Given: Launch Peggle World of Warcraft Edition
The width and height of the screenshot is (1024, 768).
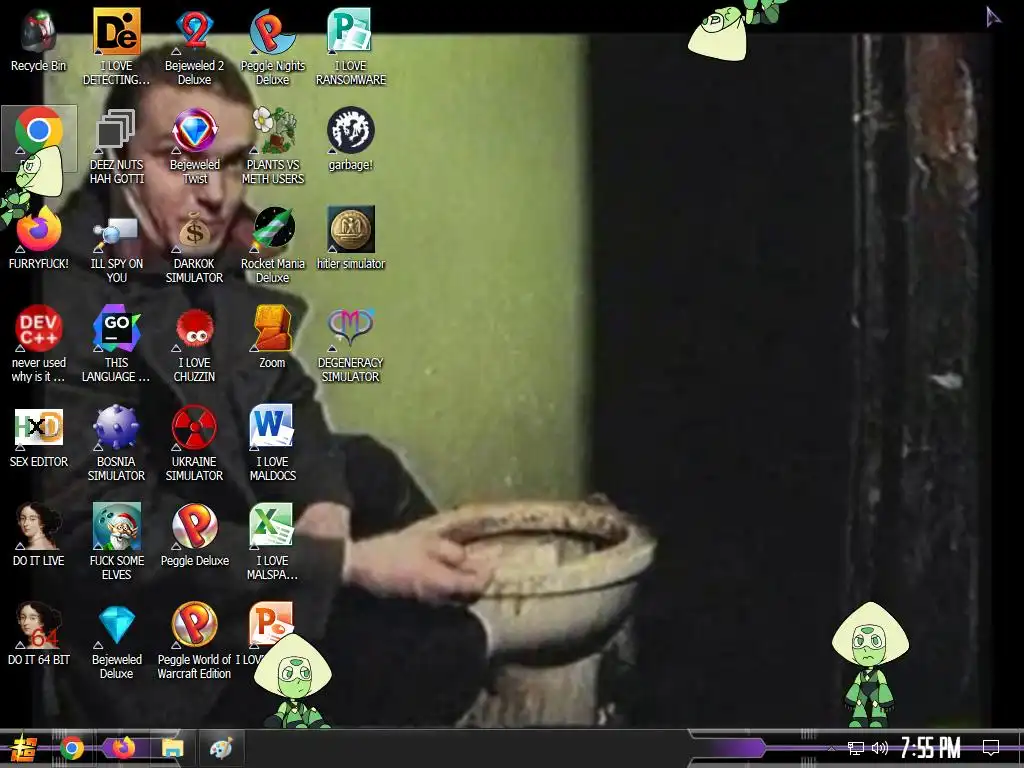Looking at the screenshot, I should [x=195, y=641].
